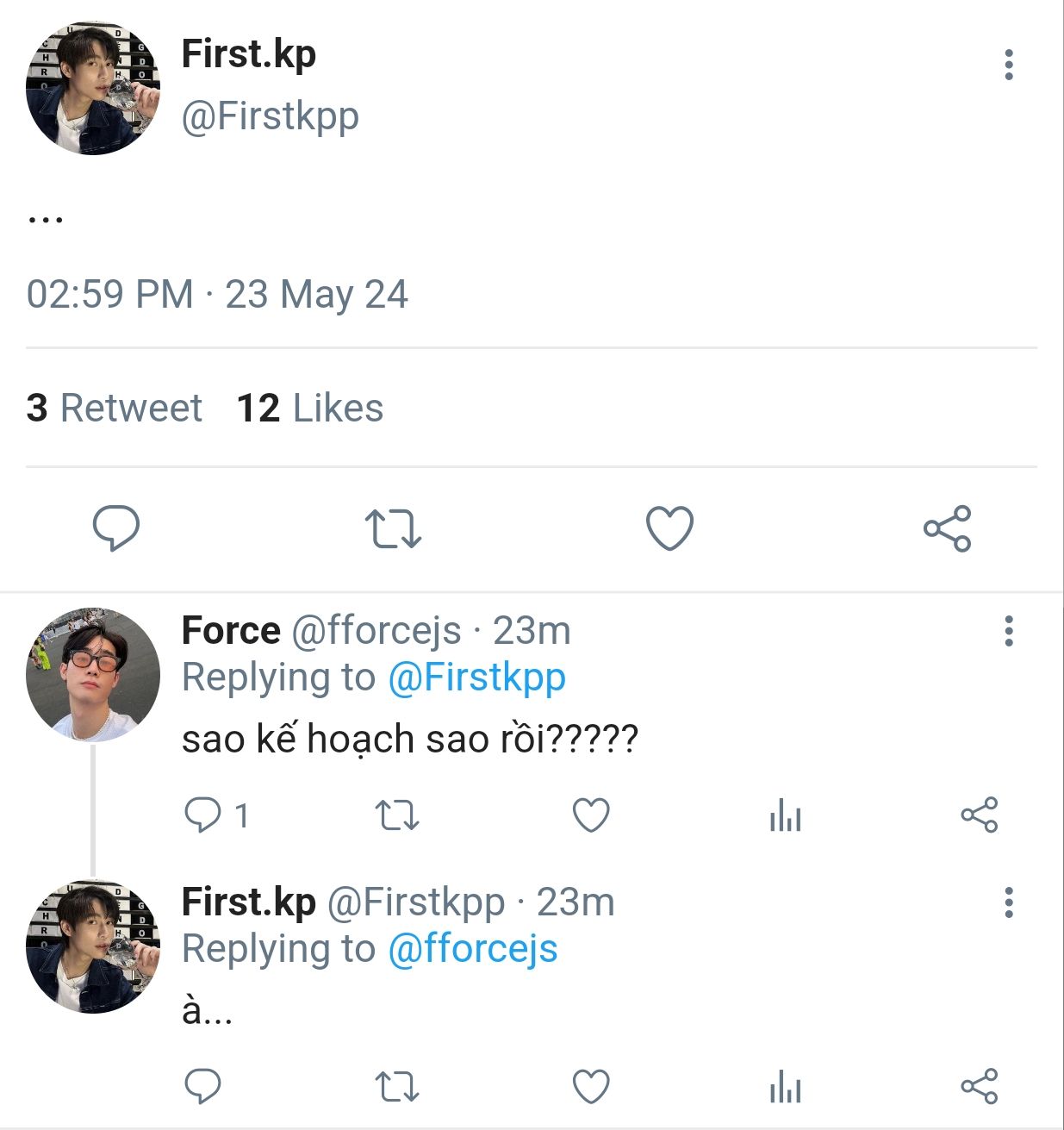1064x1130 pixels.
Task: Share the main tweet
Action: [x=947, y=528]
